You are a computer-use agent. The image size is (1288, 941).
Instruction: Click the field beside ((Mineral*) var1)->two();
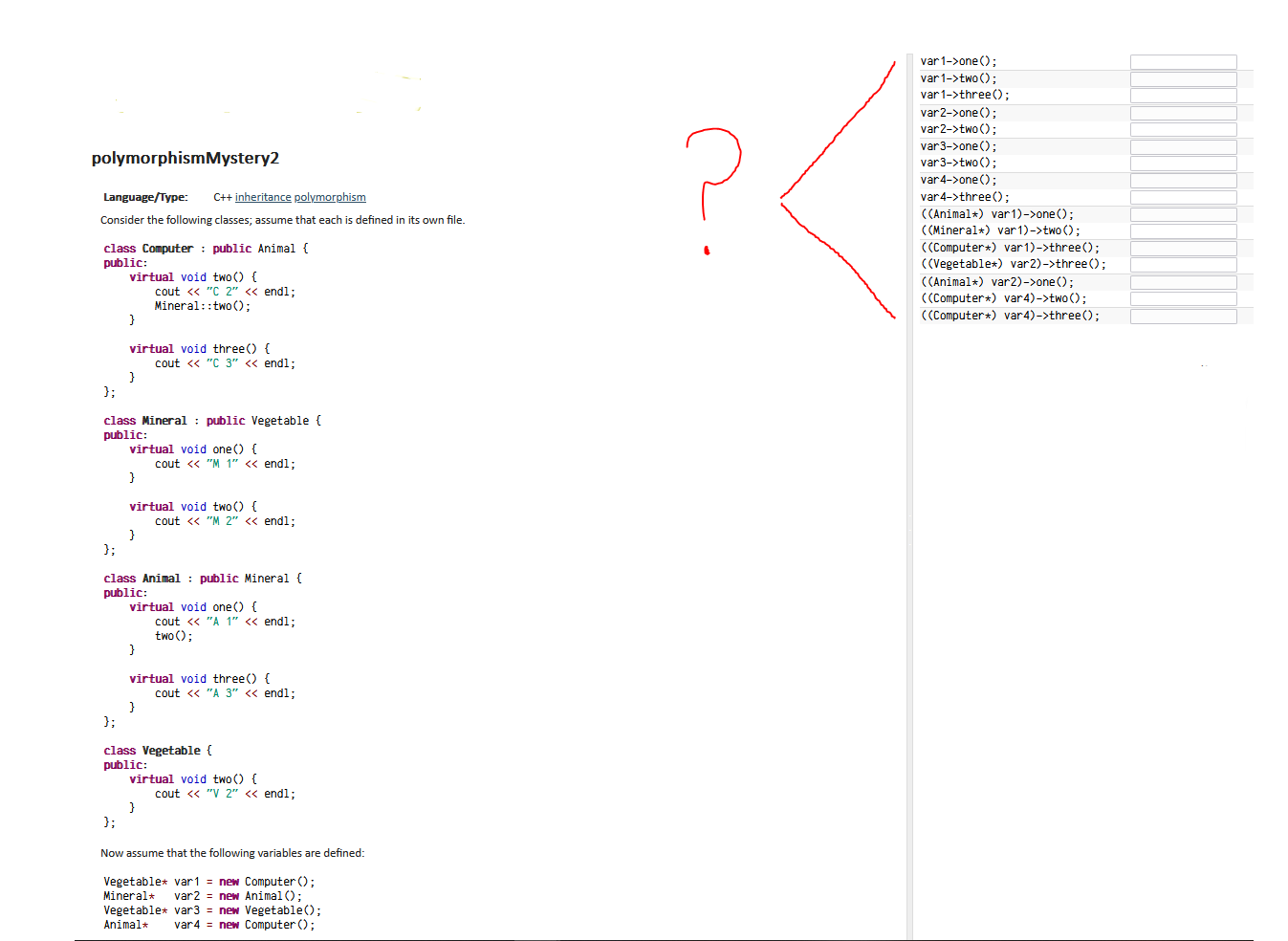1183,230
